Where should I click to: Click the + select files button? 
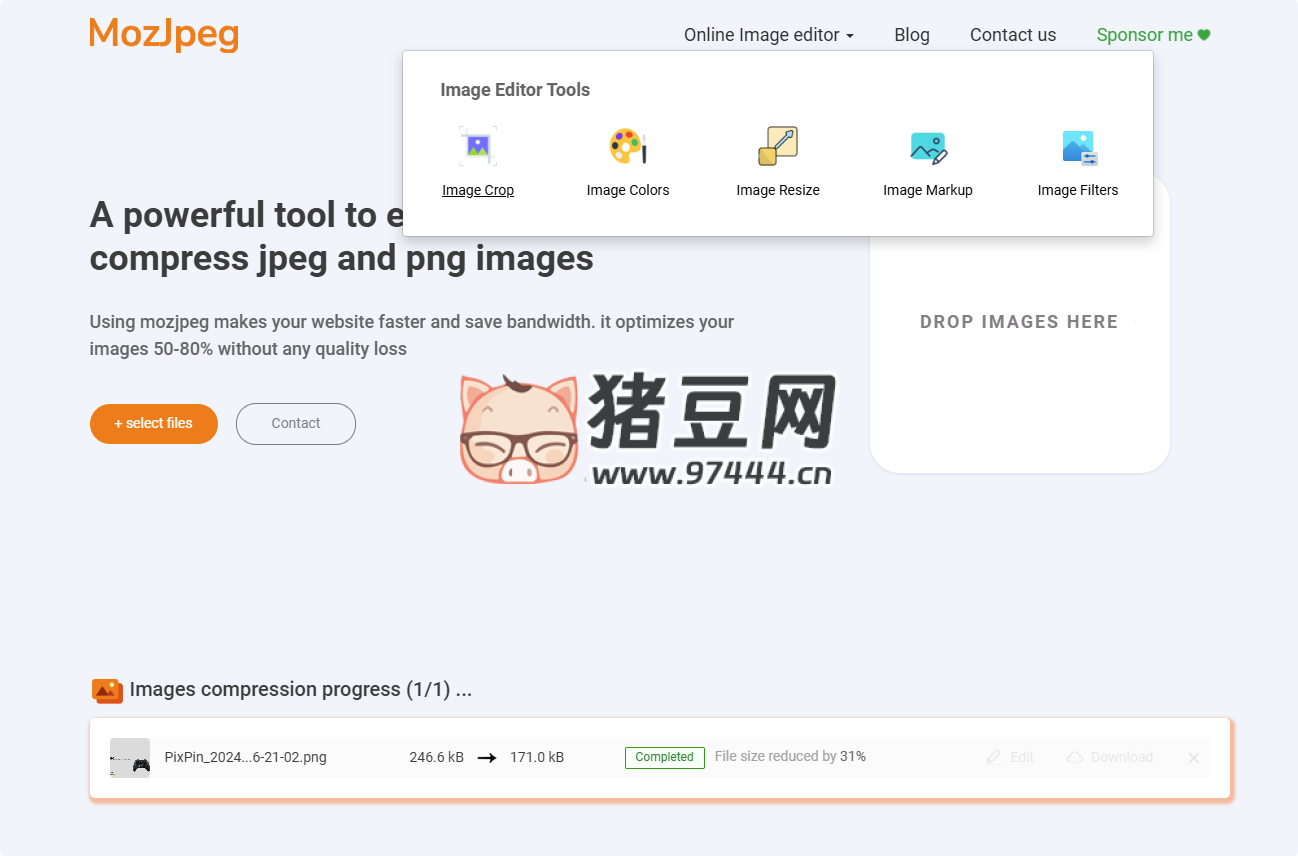(x=153, y=423)
